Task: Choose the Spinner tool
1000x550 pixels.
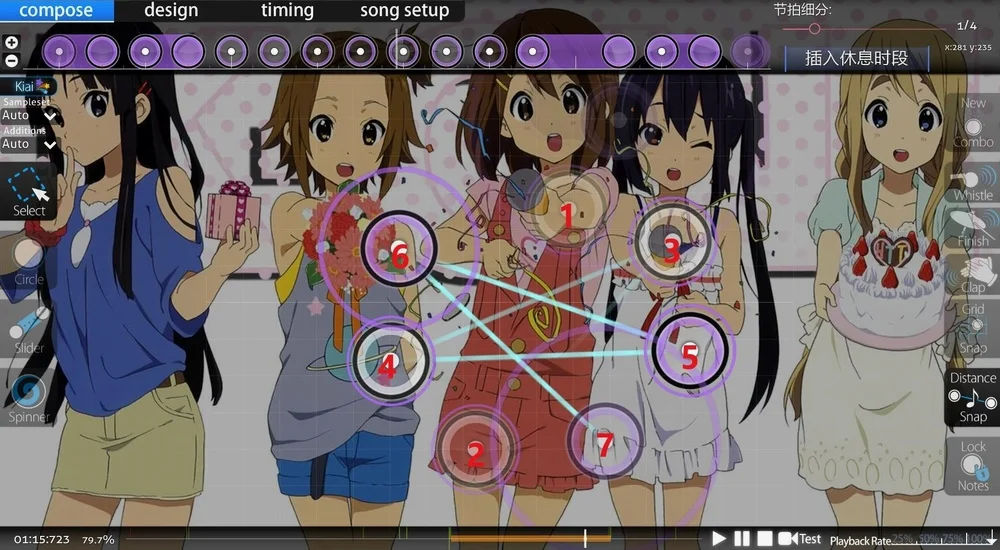Action: pyautogui.click(x=29, y=399)
